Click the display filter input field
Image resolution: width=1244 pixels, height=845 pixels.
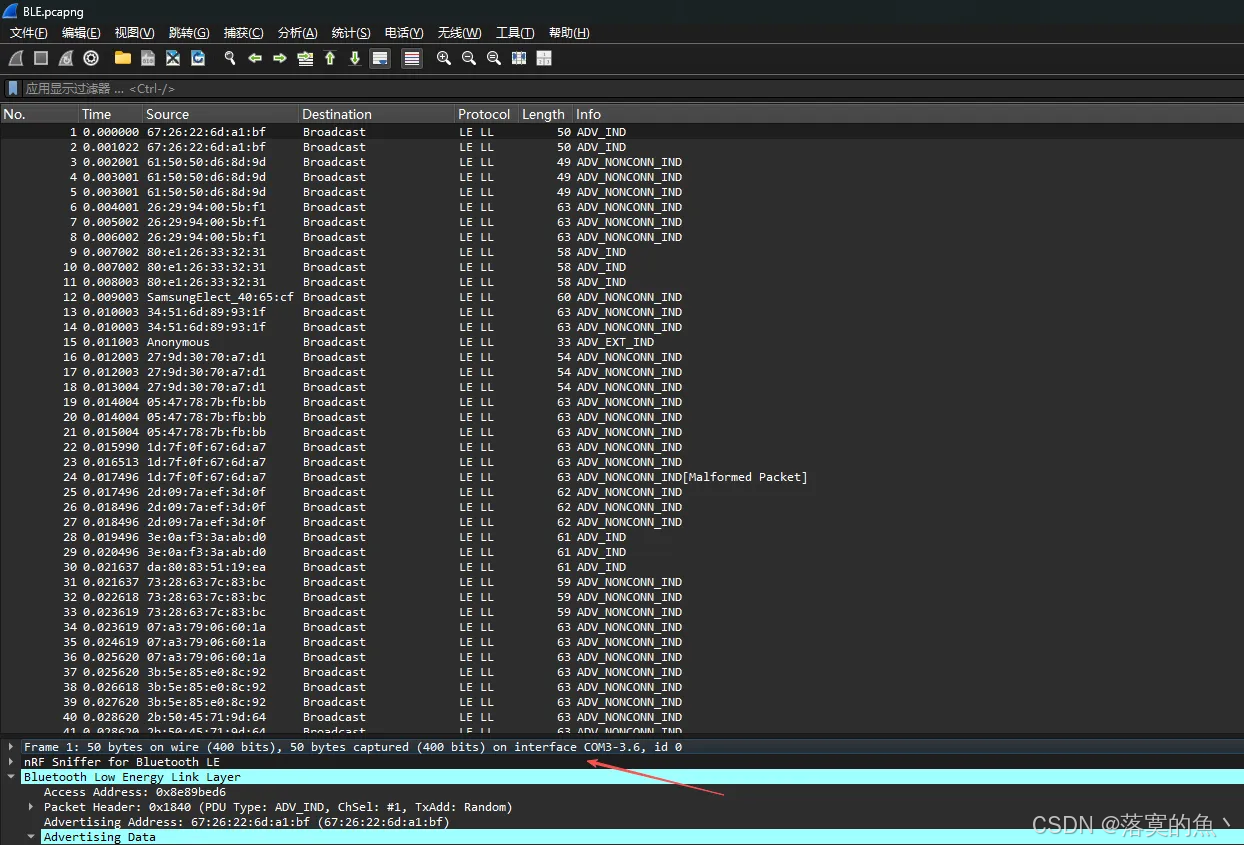pos(630,88)
